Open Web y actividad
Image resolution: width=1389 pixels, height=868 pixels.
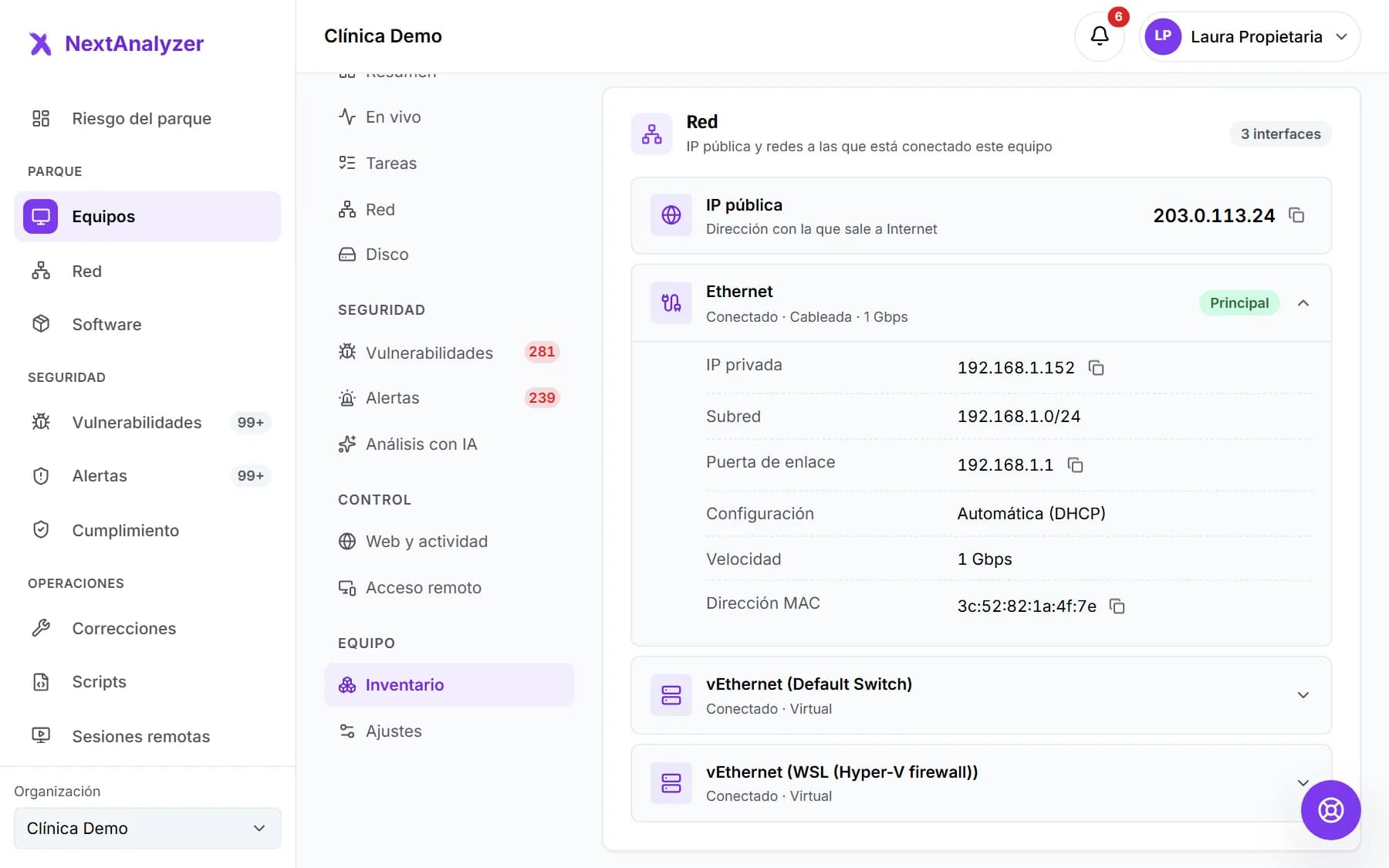[449, 541]
